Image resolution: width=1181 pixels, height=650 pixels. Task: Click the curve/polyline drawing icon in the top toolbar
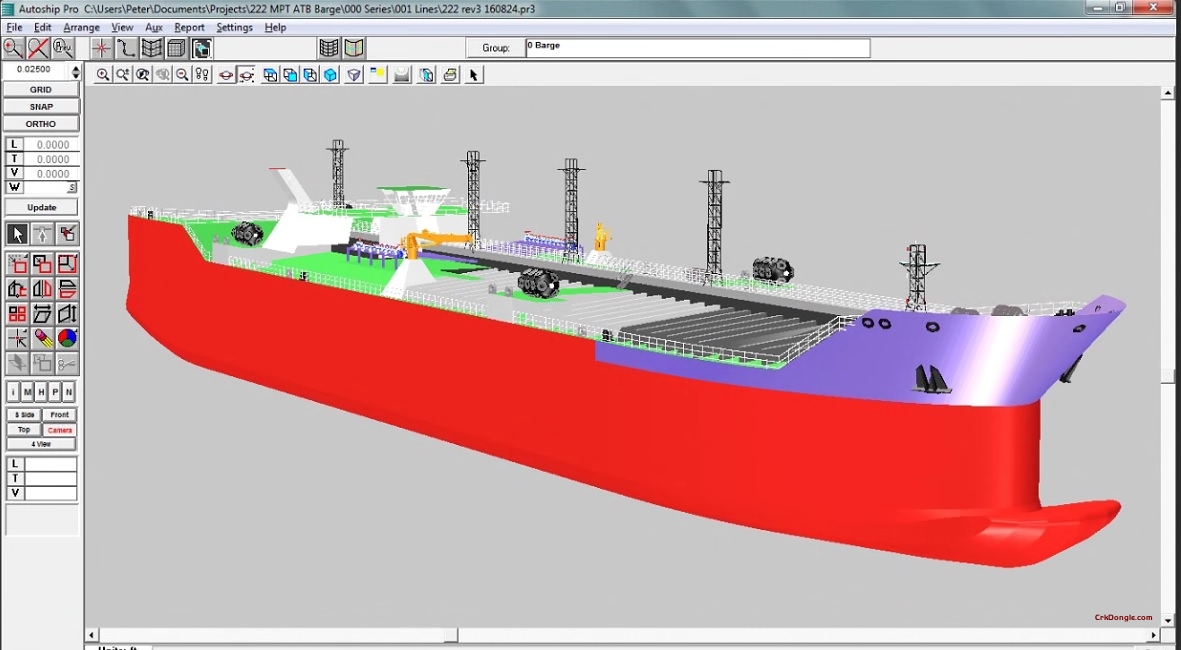[127, 48]
